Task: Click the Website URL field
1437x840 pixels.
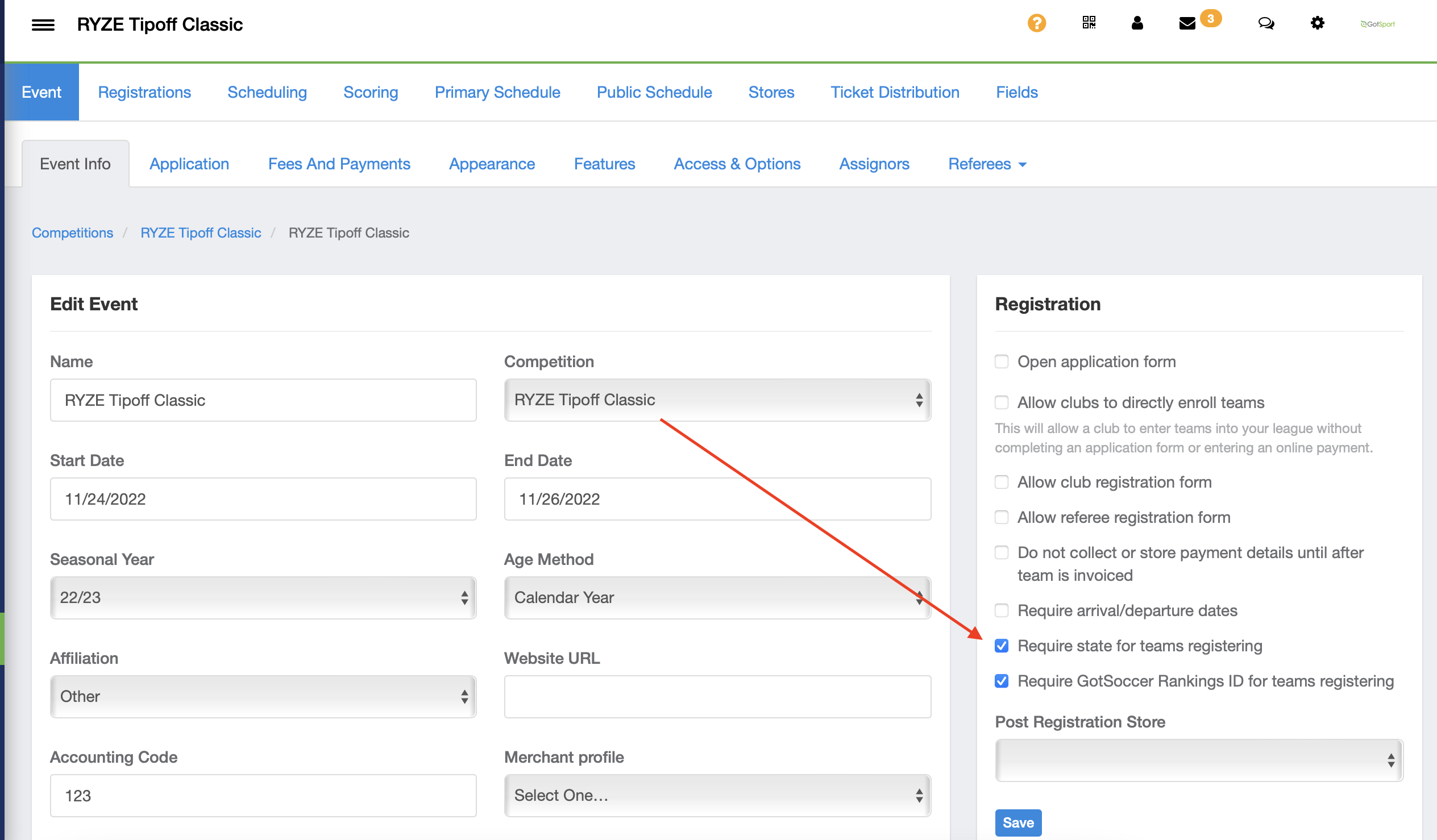Action: pos(717,696)
